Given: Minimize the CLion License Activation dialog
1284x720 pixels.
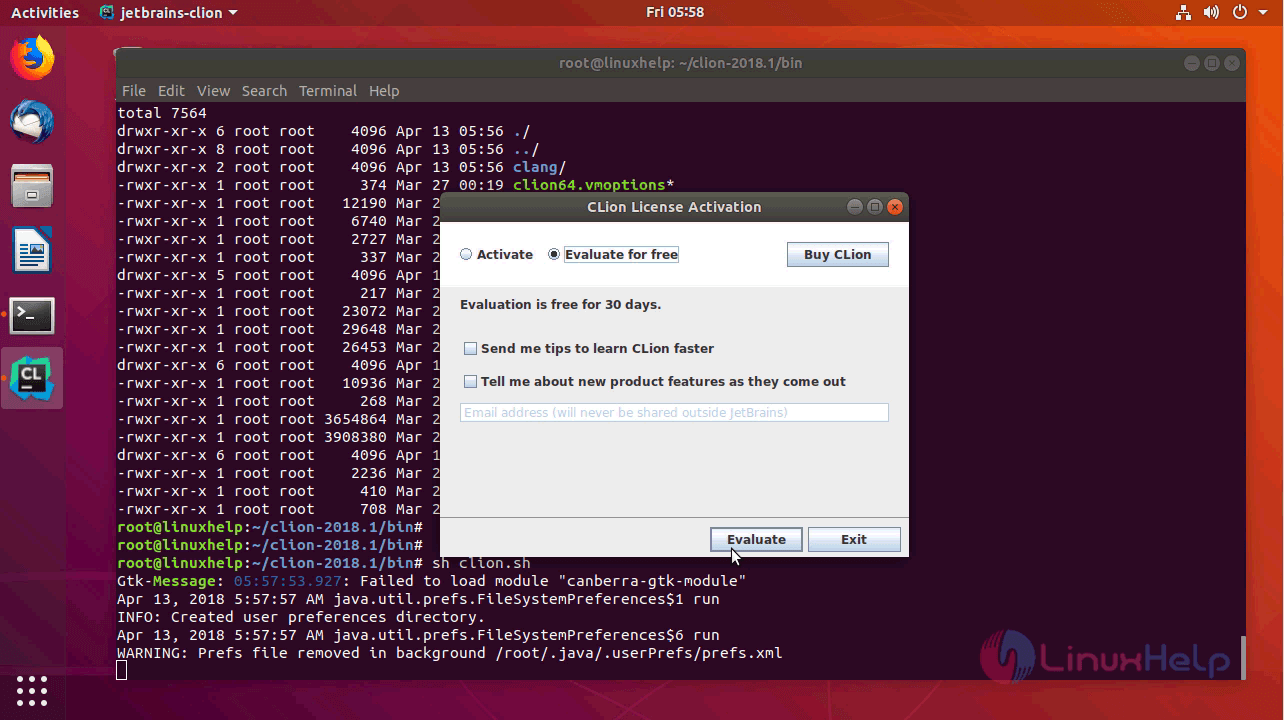Looking at the screenshot, I should 855,207.
